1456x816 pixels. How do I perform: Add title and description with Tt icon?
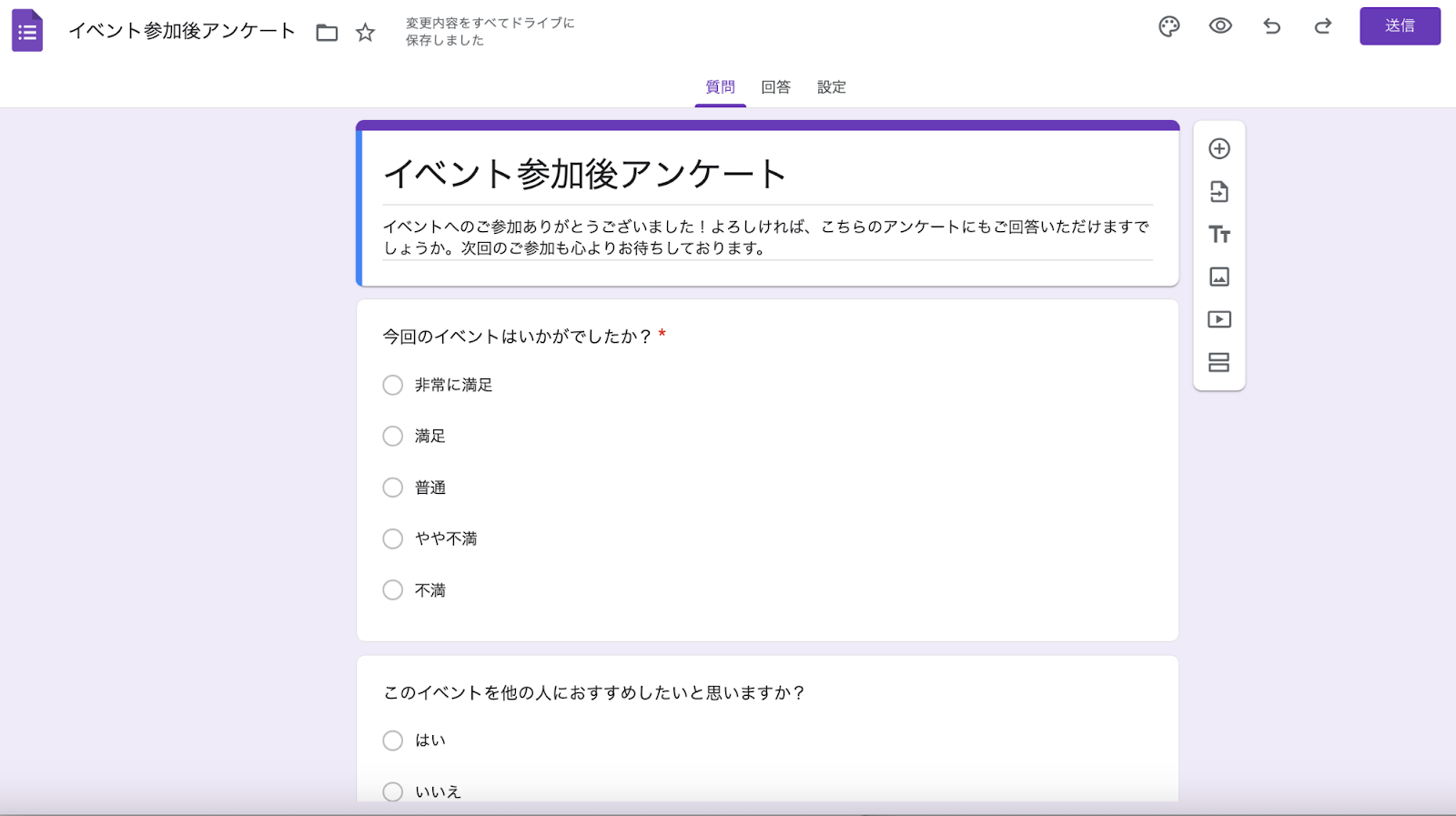[1219, 235]
